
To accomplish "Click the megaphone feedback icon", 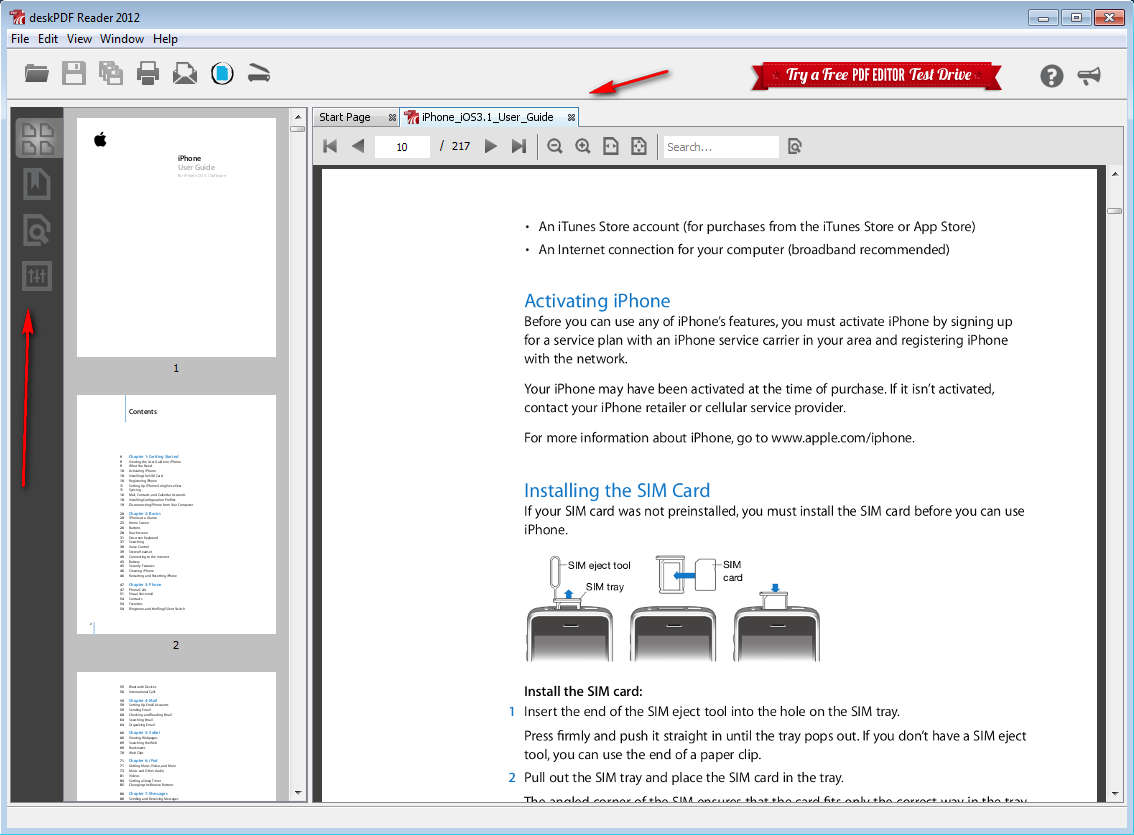I will (x=1089, y=75).
